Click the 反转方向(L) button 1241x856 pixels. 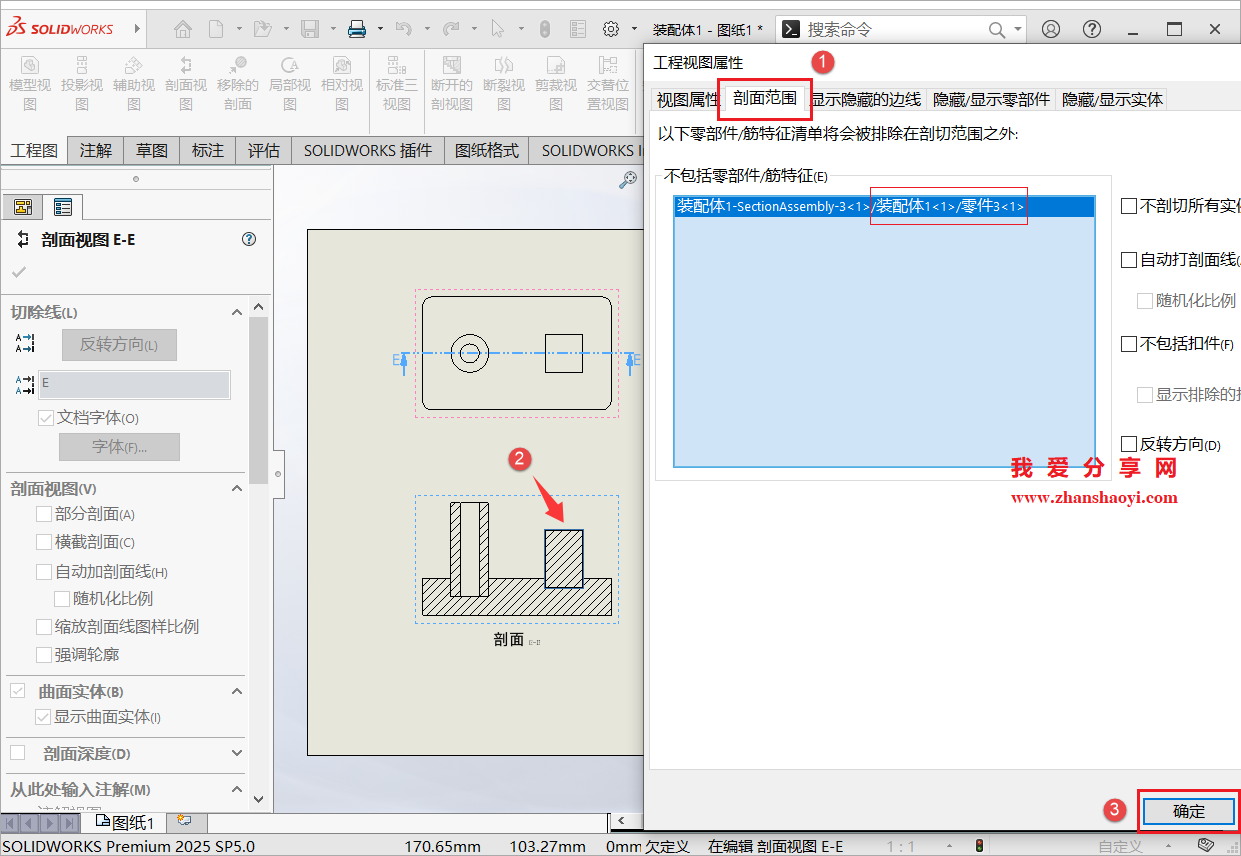pos(119,344)
